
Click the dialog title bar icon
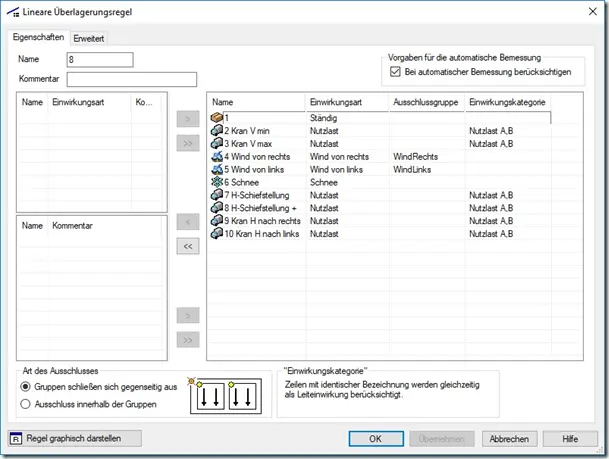click(x=13, y=12)
